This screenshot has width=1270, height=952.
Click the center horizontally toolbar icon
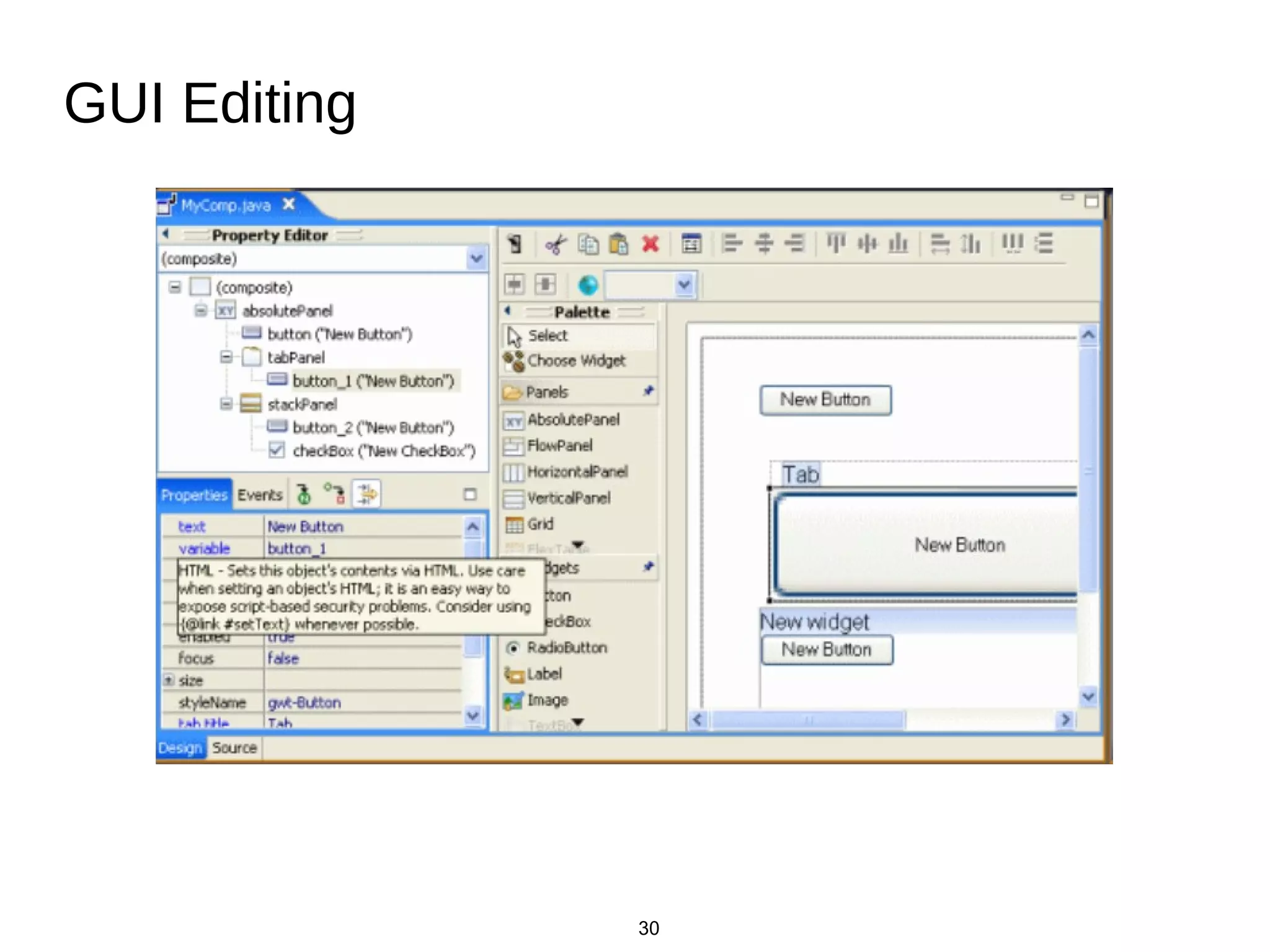pyautogui.click(x=764, y=243)
